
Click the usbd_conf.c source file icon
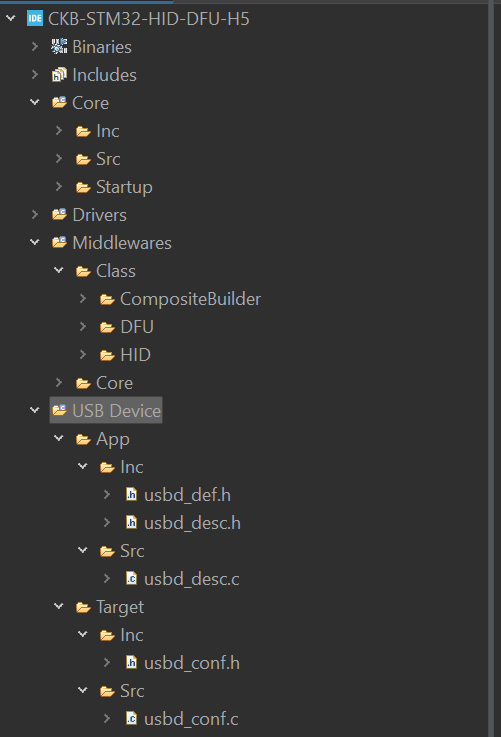[132, 719]
